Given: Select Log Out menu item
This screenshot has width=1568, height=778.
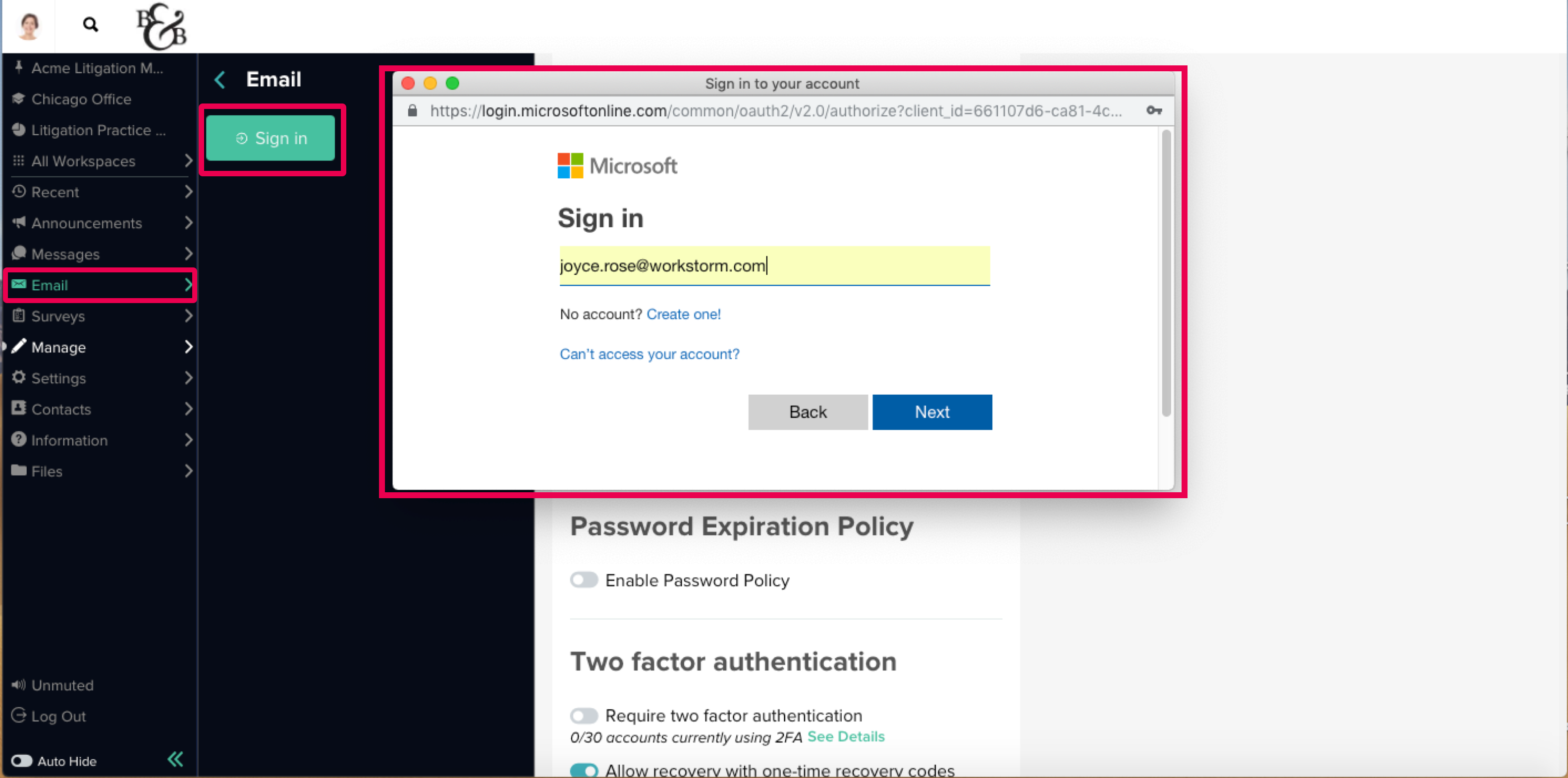Looking at the screenshot, I should tap(58, 717).
